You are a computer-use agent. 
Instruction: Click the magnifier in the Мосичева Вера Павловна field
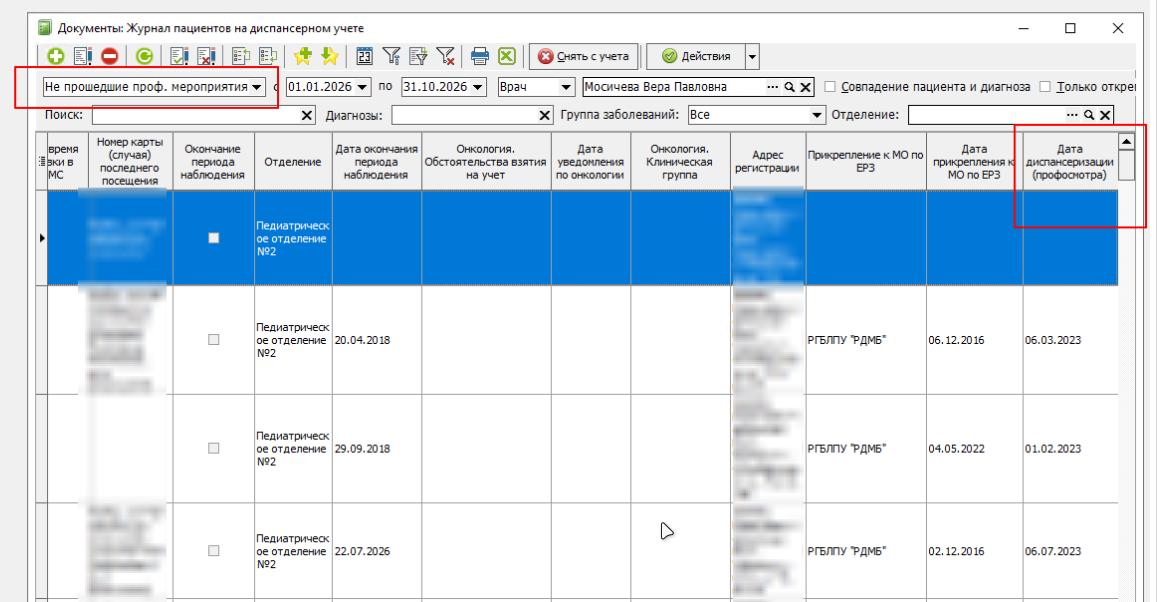[790, 87]
